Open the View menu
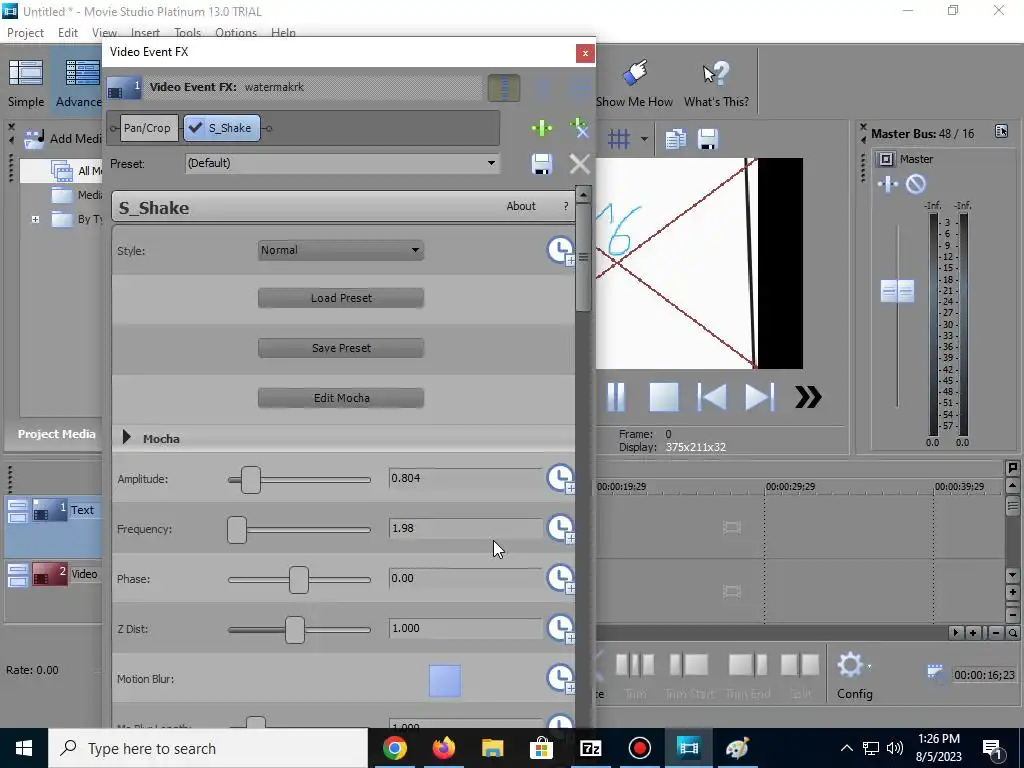This screenshot has width=1024, height=768. point(104,33)
